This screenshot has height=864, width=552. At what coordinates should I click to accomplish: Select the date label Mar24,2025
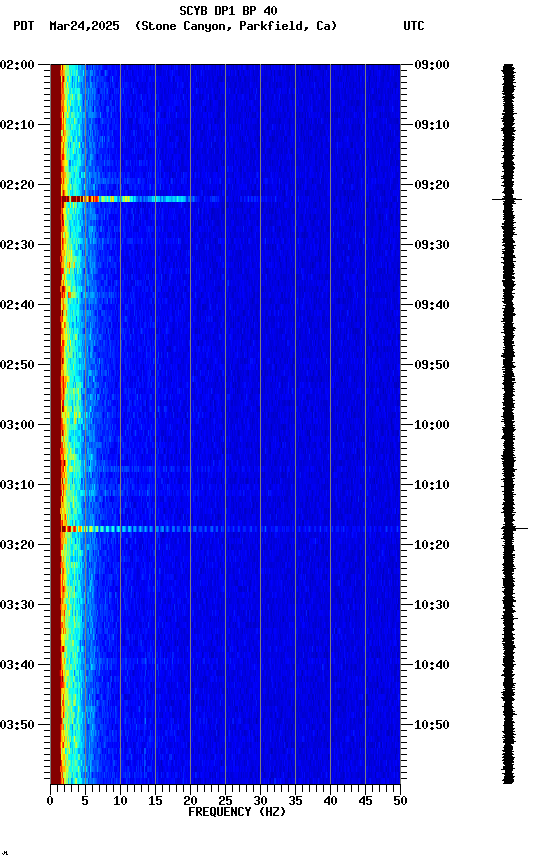coord(84,26)
